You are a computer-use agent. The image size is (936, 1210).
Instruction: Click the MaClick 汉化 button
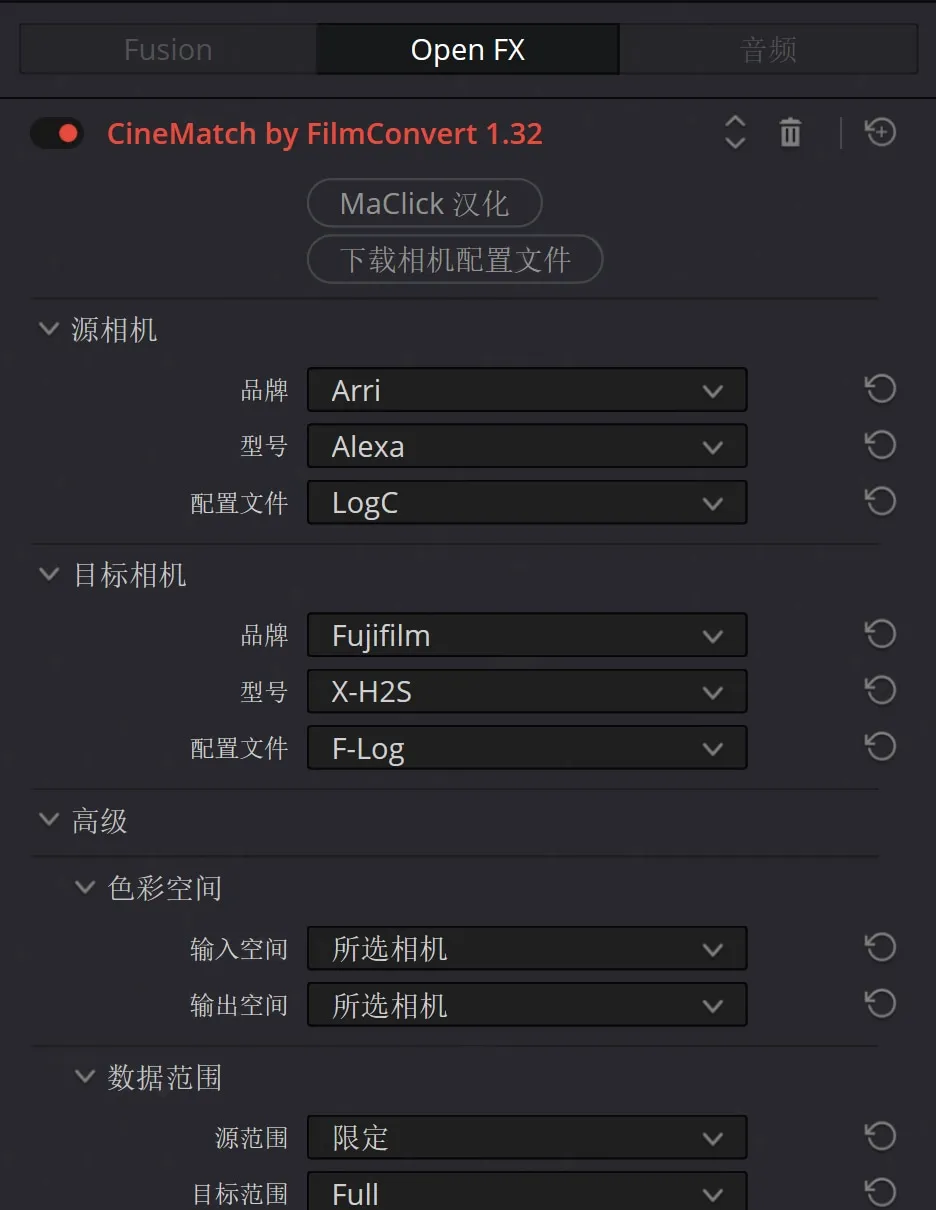click(424, 204)
